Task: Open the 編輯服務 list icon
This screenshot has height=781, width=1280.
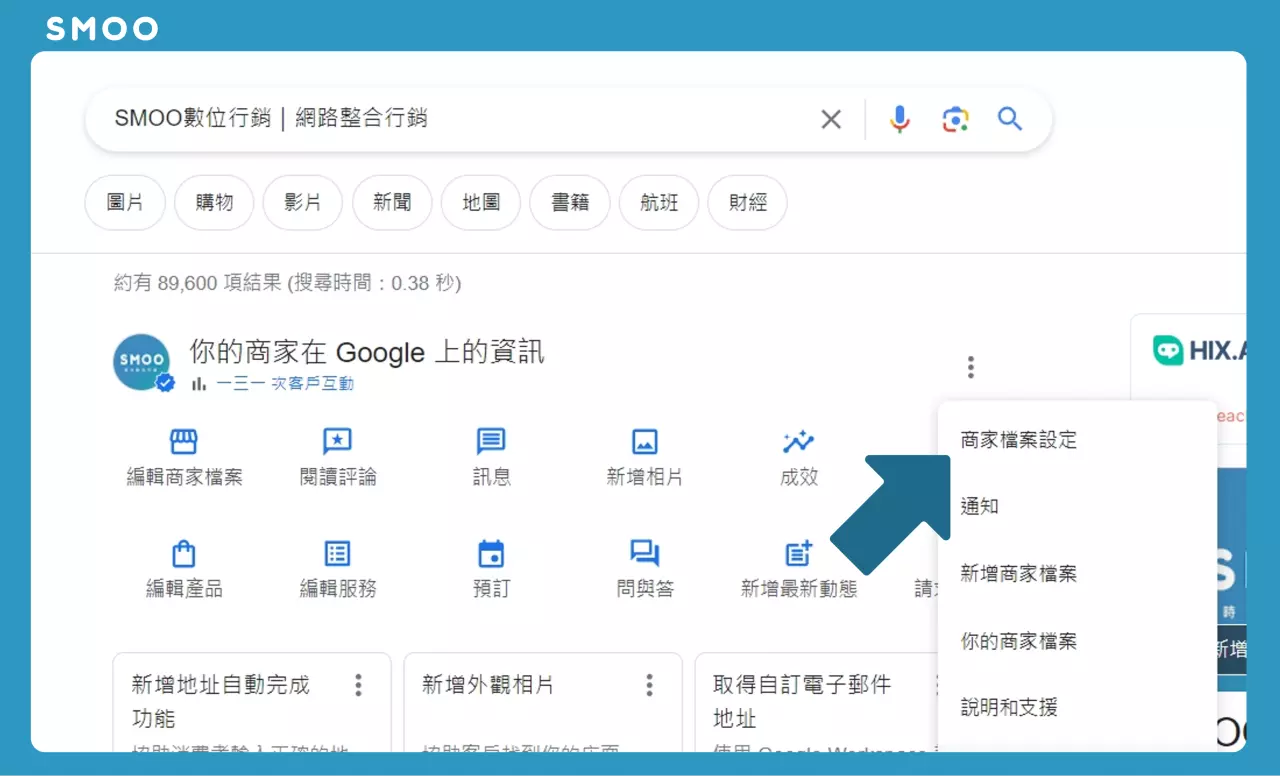Action: (338, 553)
